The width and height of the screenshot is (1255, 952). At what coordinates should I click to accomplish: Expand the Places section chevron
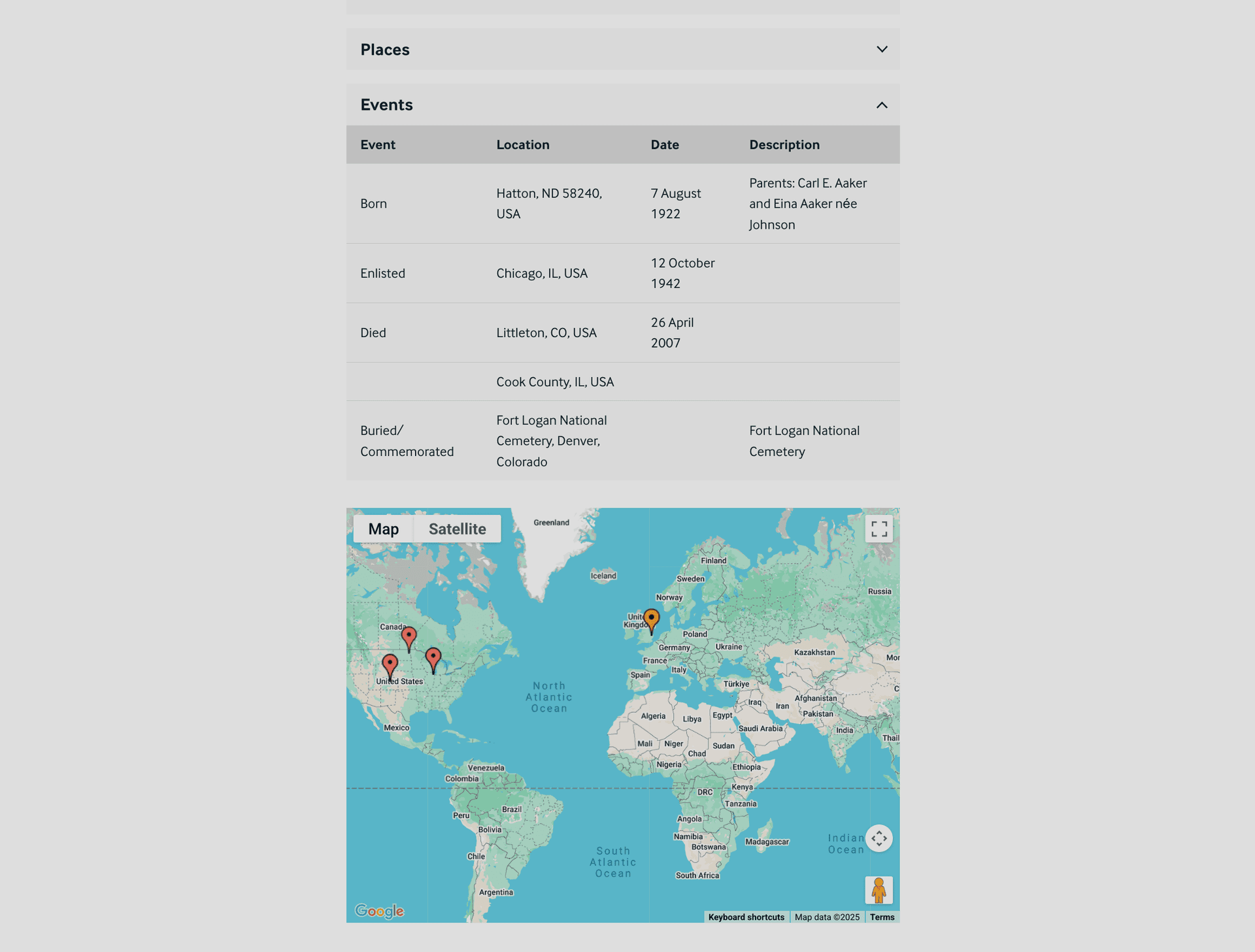882,50
